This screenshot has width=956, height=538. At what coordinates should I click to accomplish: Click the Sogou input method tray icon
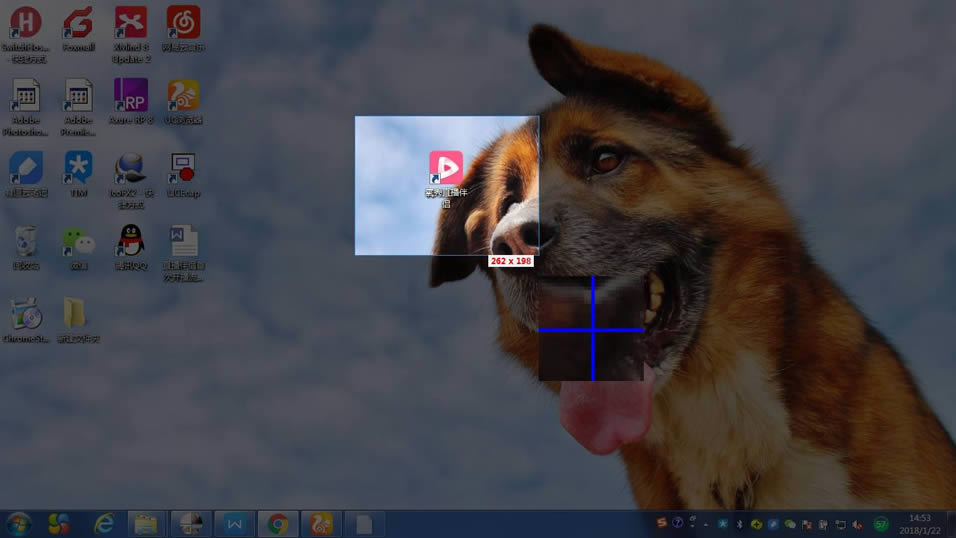pyautogui.click(x=661, y=523)
